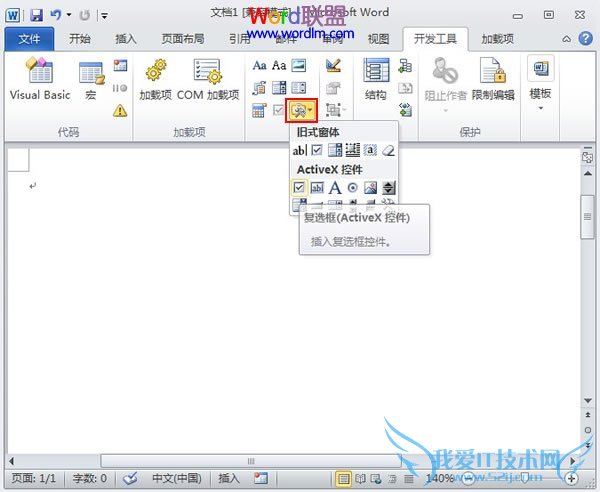Switch to Outline view
Image resolution: width=600 pixels, height=492 pixels.
392,479
